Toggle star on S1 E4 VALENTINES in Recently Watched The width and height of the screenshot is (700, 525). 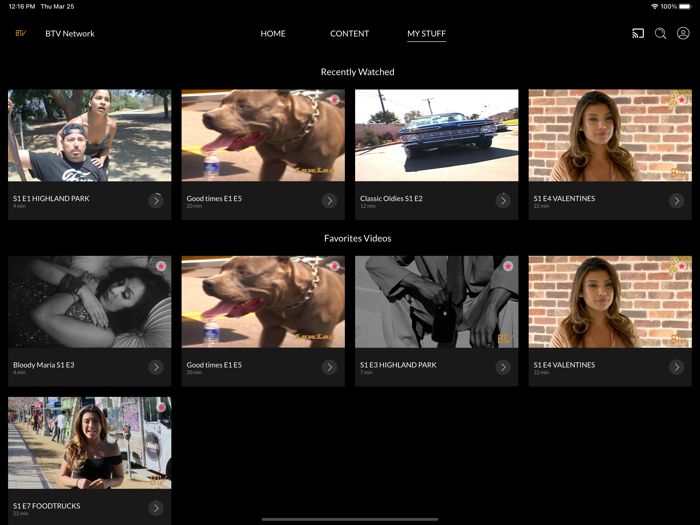pos(682,100)
